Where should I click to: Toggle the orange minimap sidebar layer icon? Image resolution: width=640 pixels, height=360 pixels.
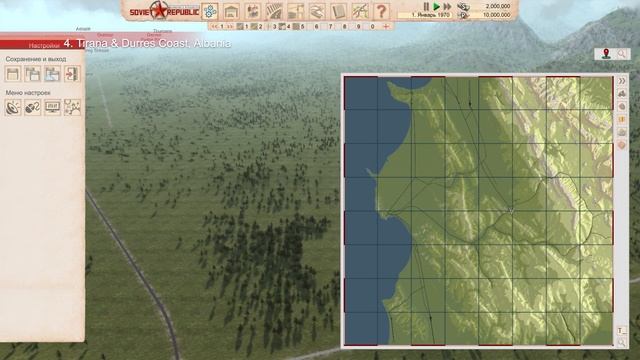[621, 145]
